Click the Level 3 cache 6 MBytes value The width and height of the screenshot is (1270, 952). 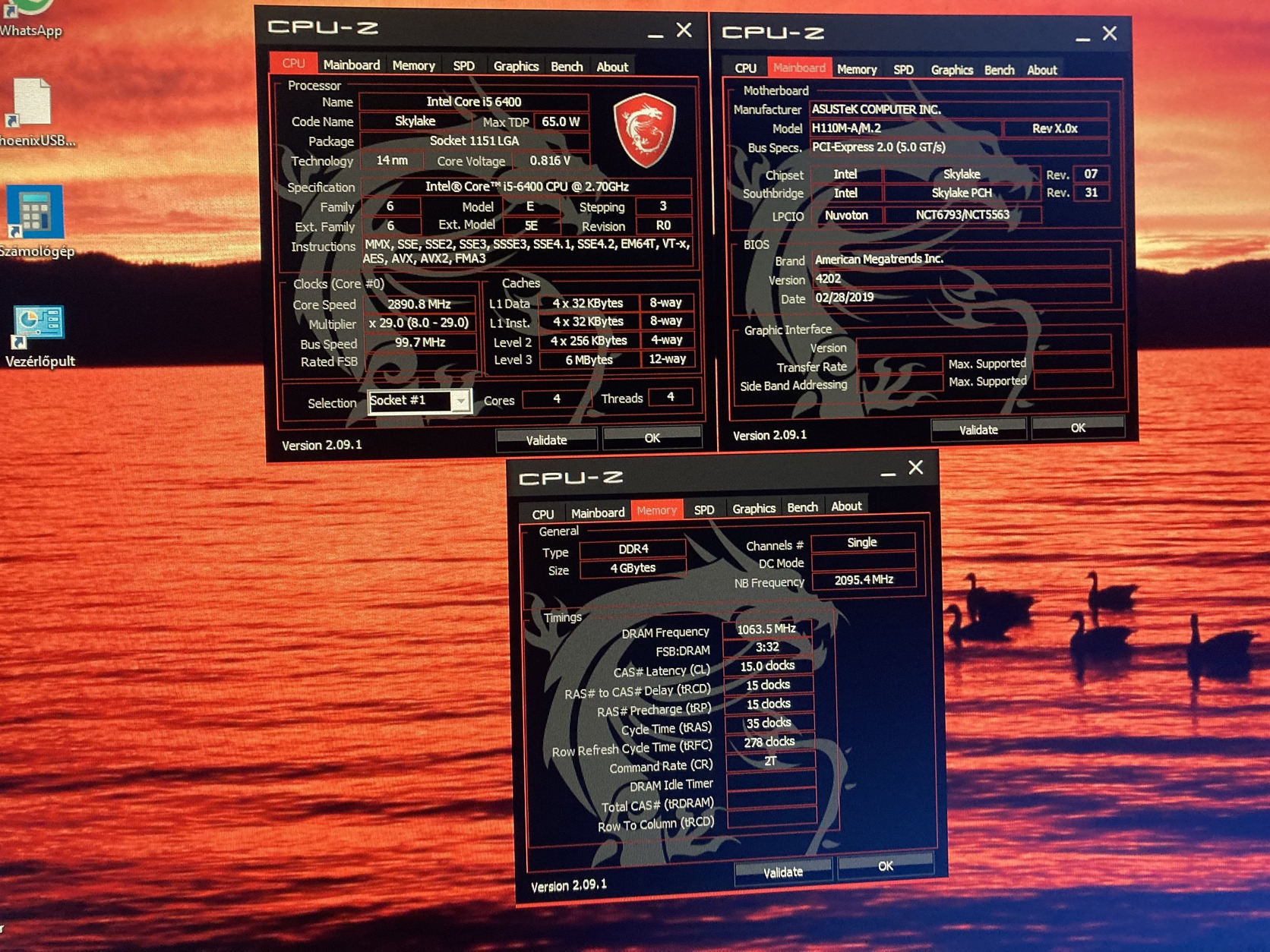(x=589, y=360)
